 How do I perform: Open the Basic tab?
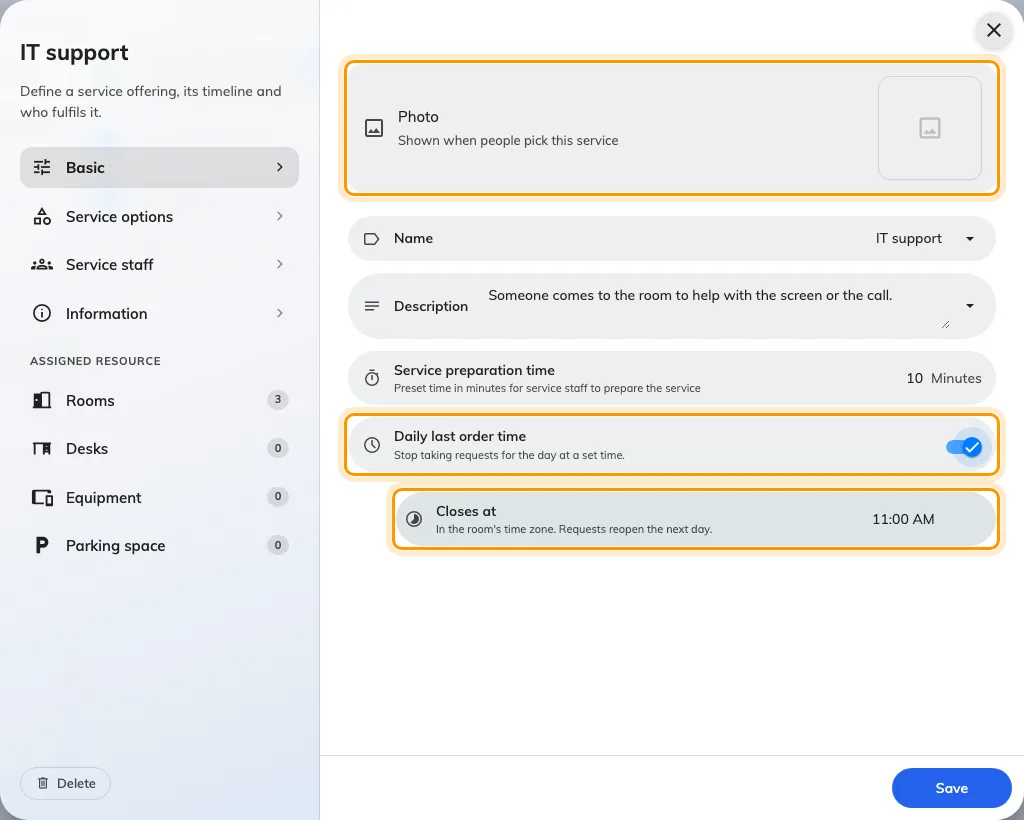[159, 167]
